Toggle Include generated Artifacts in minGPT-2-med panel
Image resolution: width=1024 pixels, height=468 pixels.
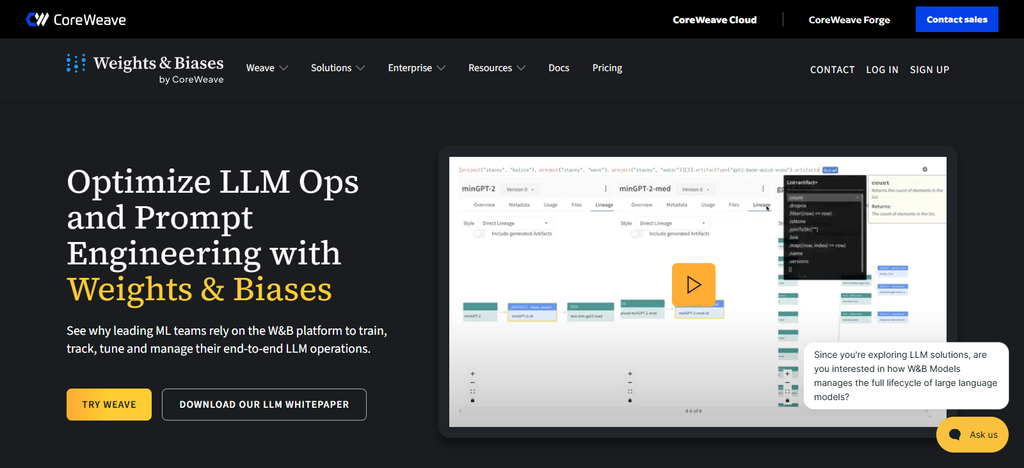(x=637, y=234)
